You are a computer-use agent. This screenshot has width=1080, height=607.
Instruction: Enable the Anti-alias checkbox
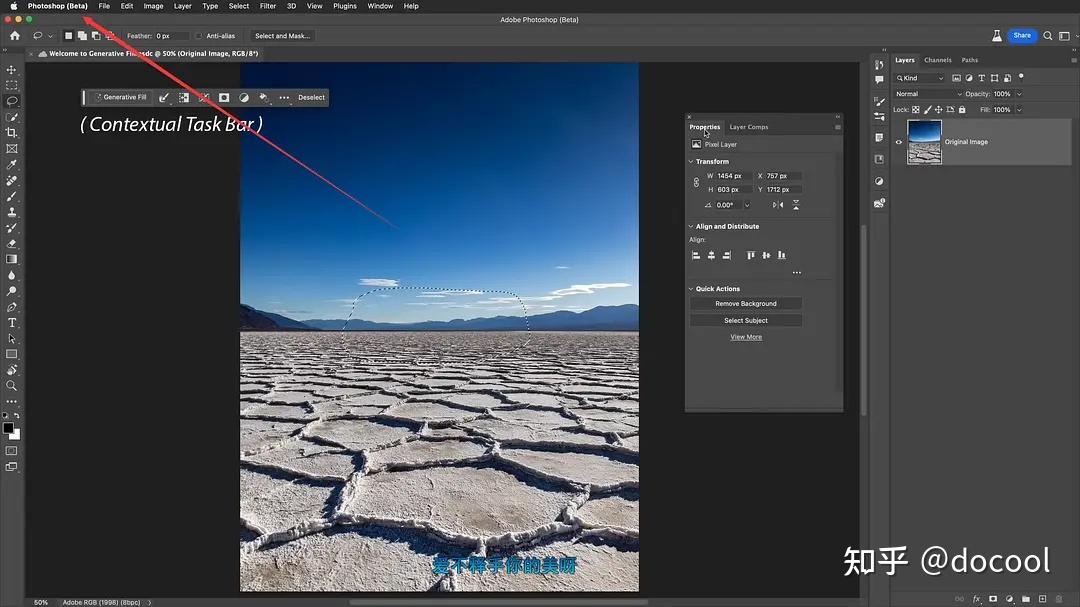click(199, 36)
